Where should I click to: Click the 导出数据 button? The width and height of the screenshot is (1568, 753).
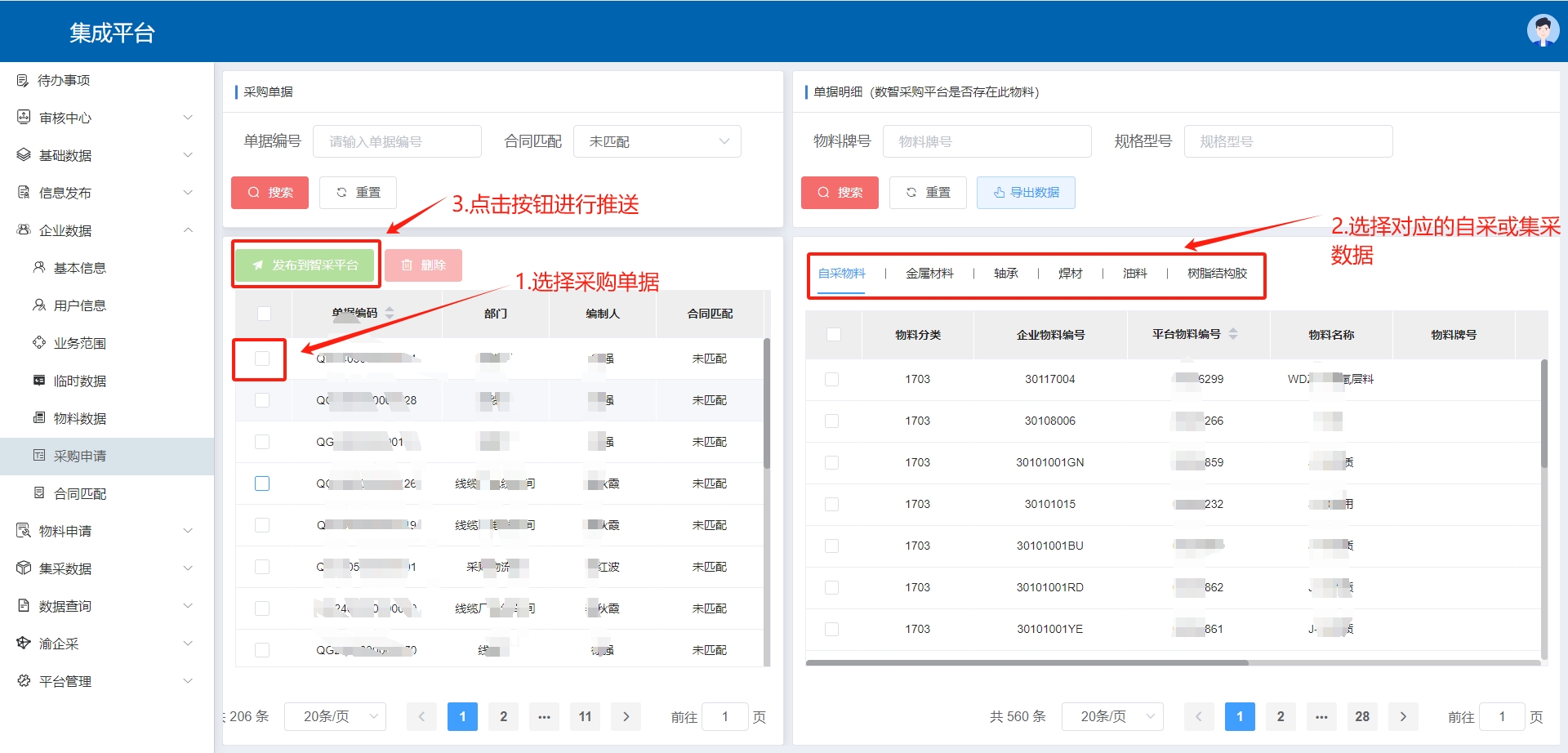1026,193
